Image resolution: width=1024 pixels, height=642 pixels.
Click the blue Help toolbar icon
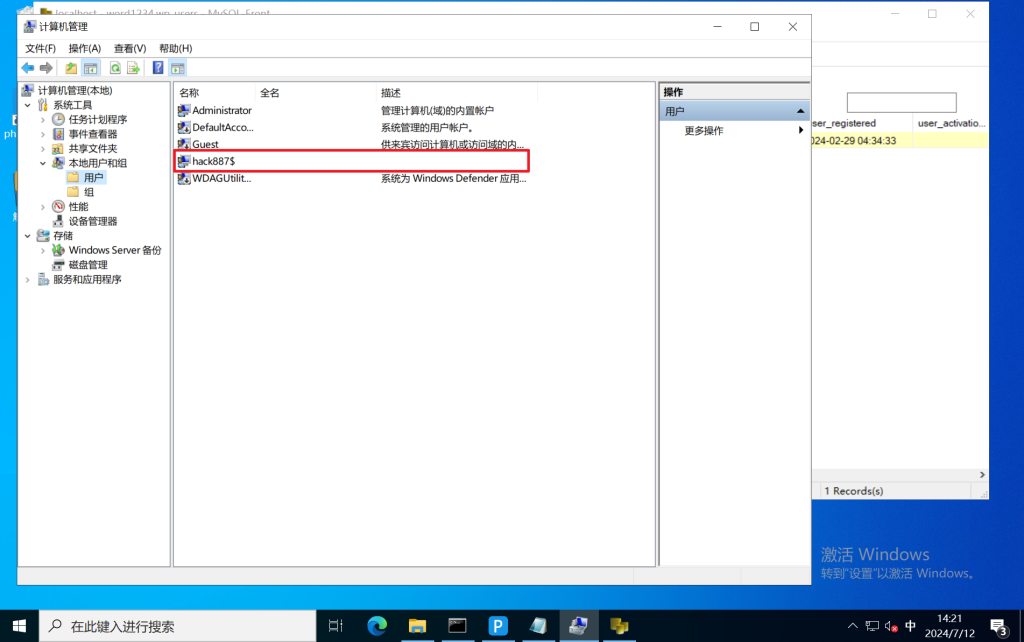pyautogui.click(x=158, y=68)
